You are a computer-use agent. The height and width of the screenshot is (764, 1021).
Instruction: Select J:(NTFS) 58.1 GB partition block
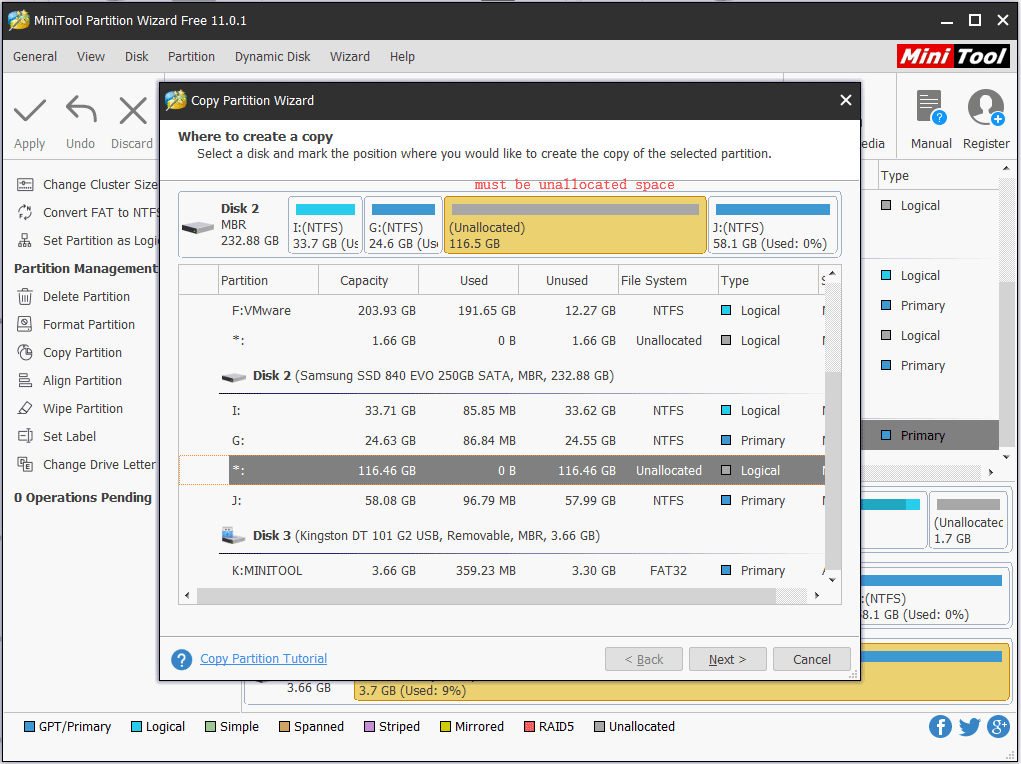click(x=772, y=225)
